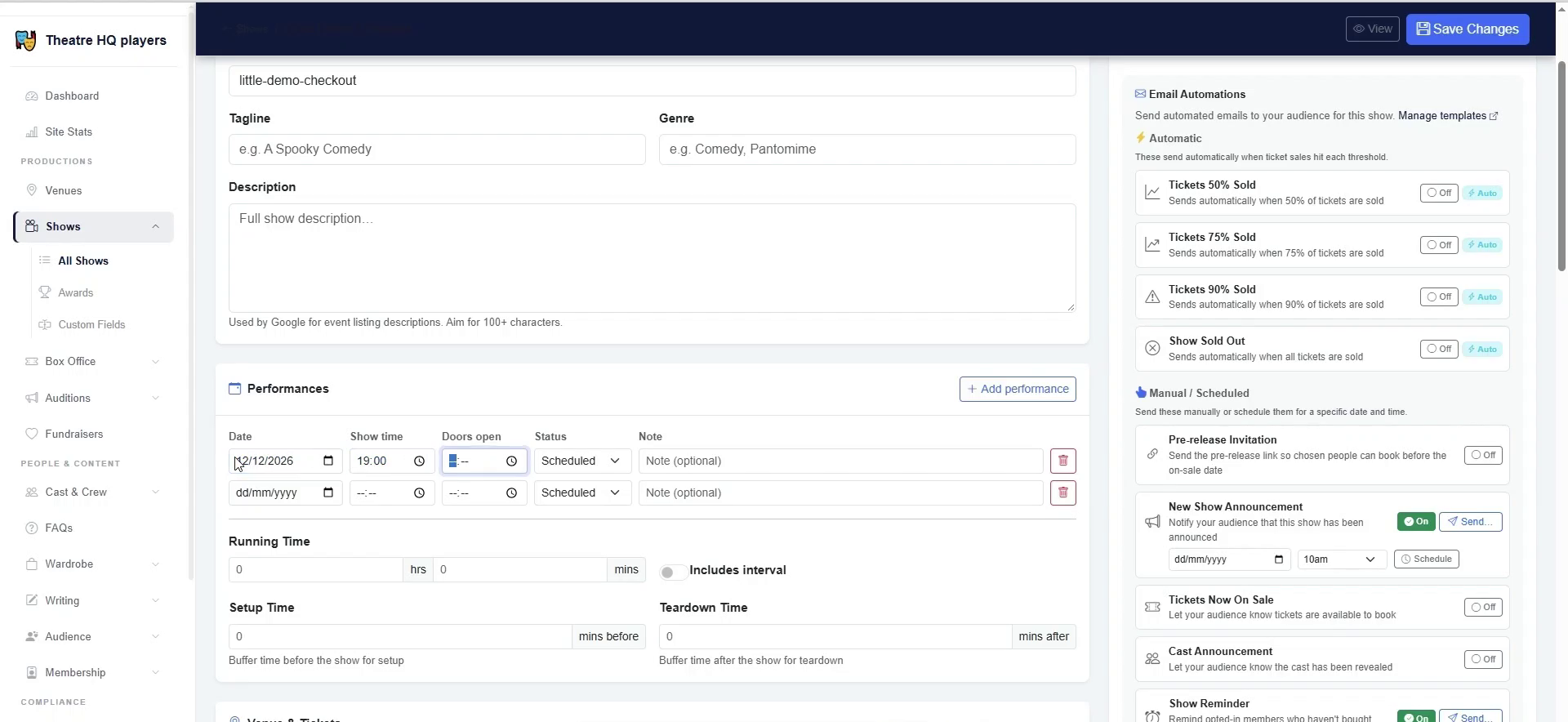Toggle Tickets 50% Sold automation off switch
Screen dimensions: 1568x722
click(1439, 194)
